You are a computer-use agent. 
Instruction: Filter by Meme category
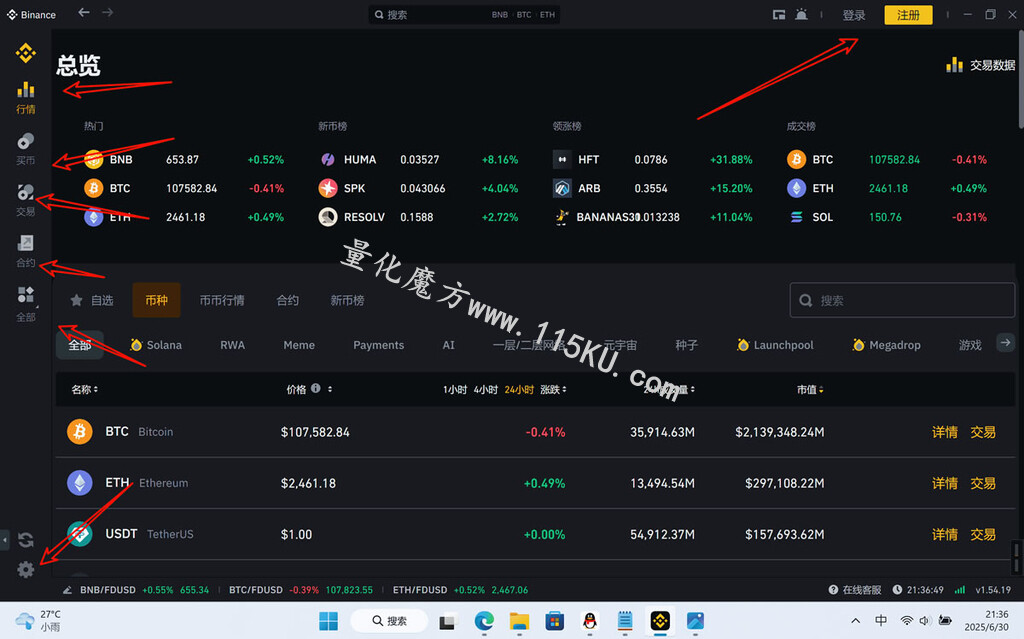point(299,345)
